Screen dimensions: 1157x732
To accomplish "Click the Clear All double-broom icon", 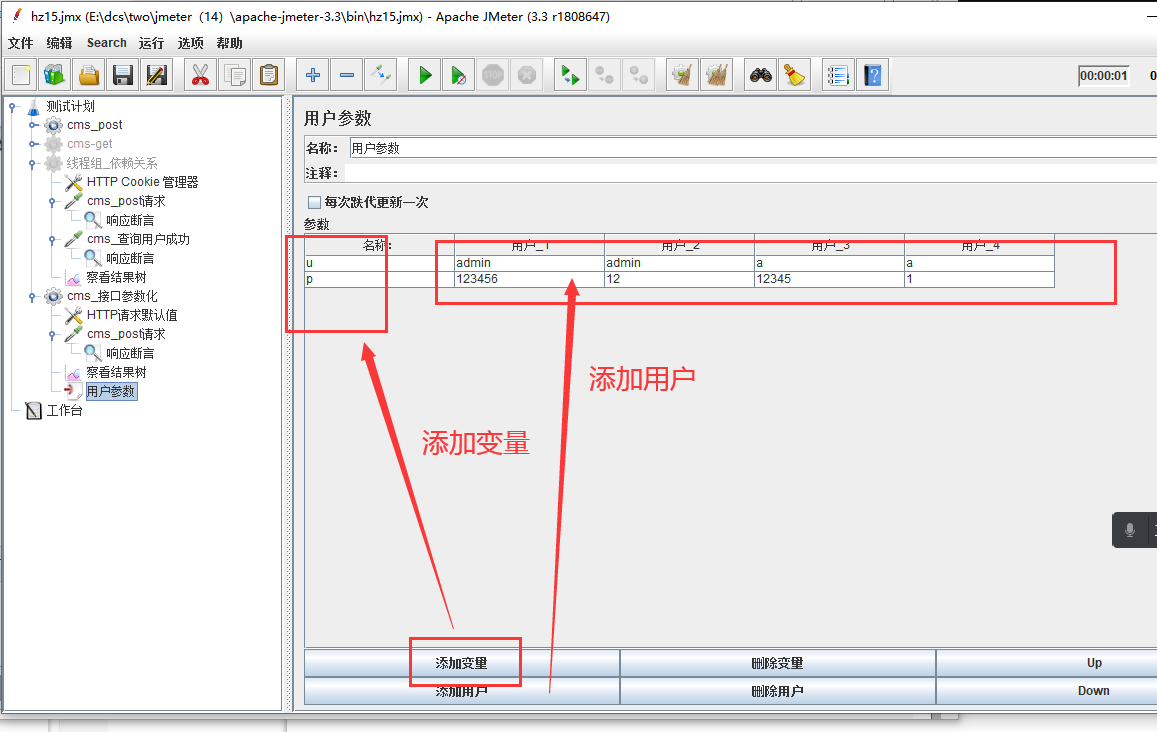I will coord(716,75).
